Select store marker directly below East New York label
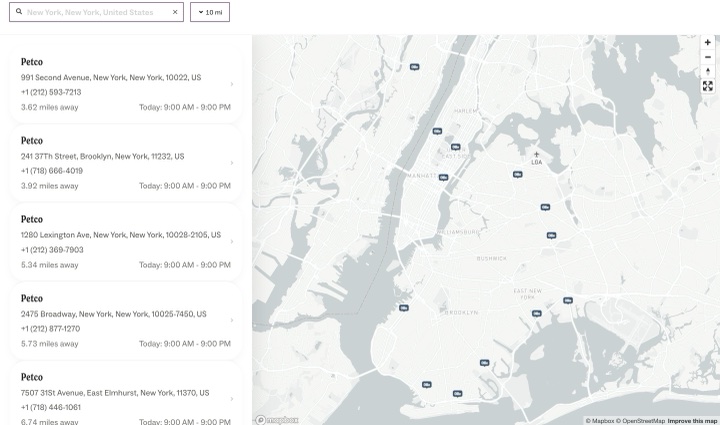The image size is (720, 425). tap(536, 313)
